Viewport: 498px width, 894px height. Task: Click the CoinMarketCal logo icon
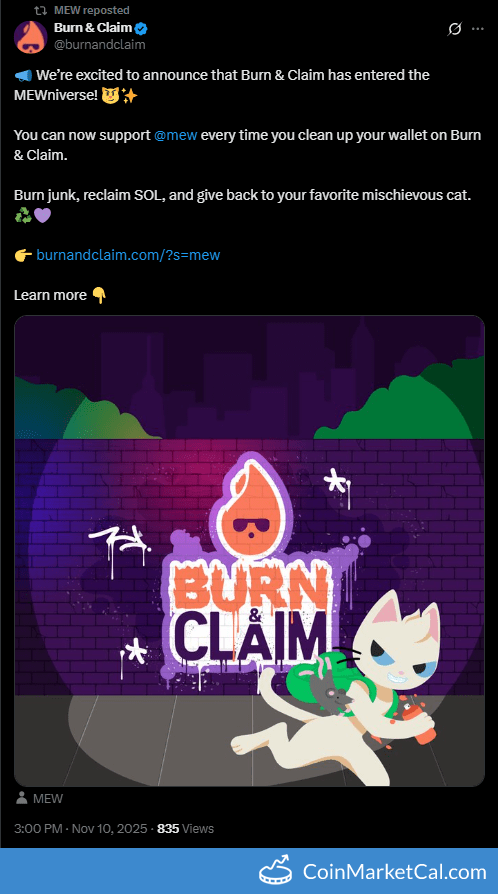click(276, 871)
